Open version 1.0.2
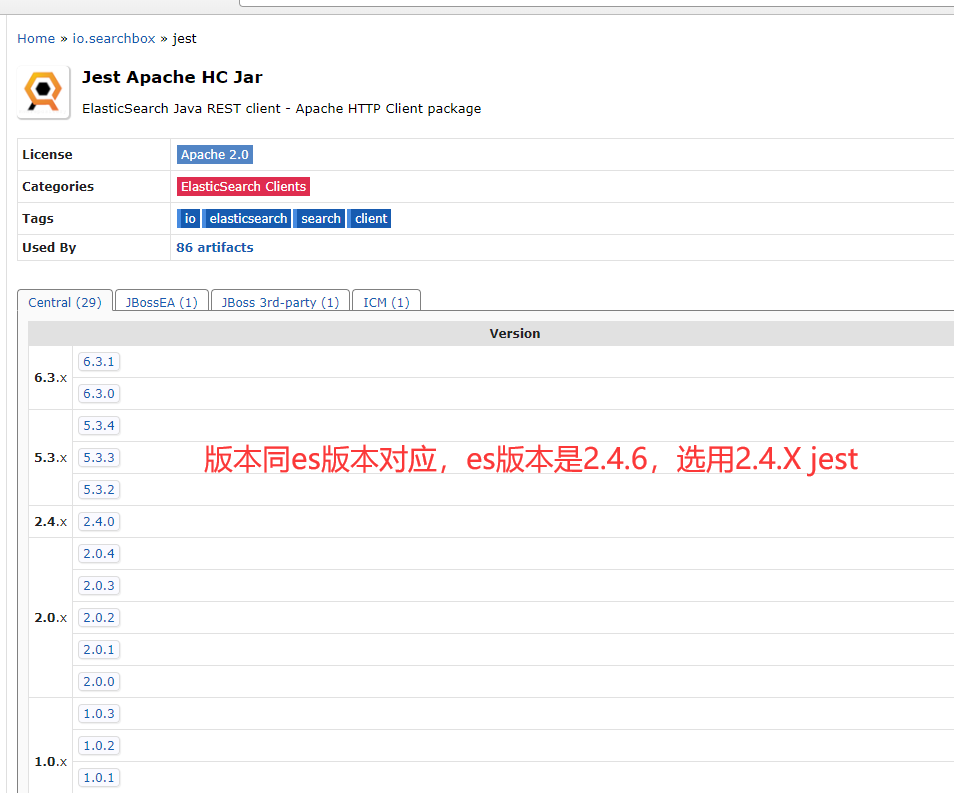954x793 pixels. click(x=99, y=746)
